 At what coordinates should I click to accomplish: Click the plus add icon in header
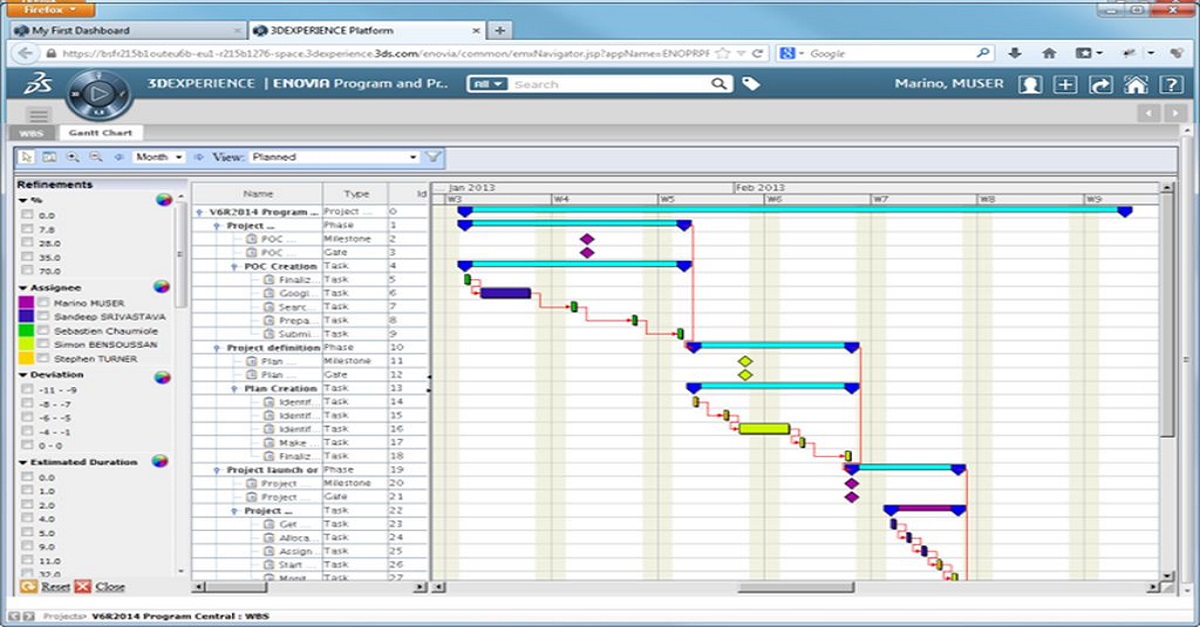click(x=1066, y=84)
